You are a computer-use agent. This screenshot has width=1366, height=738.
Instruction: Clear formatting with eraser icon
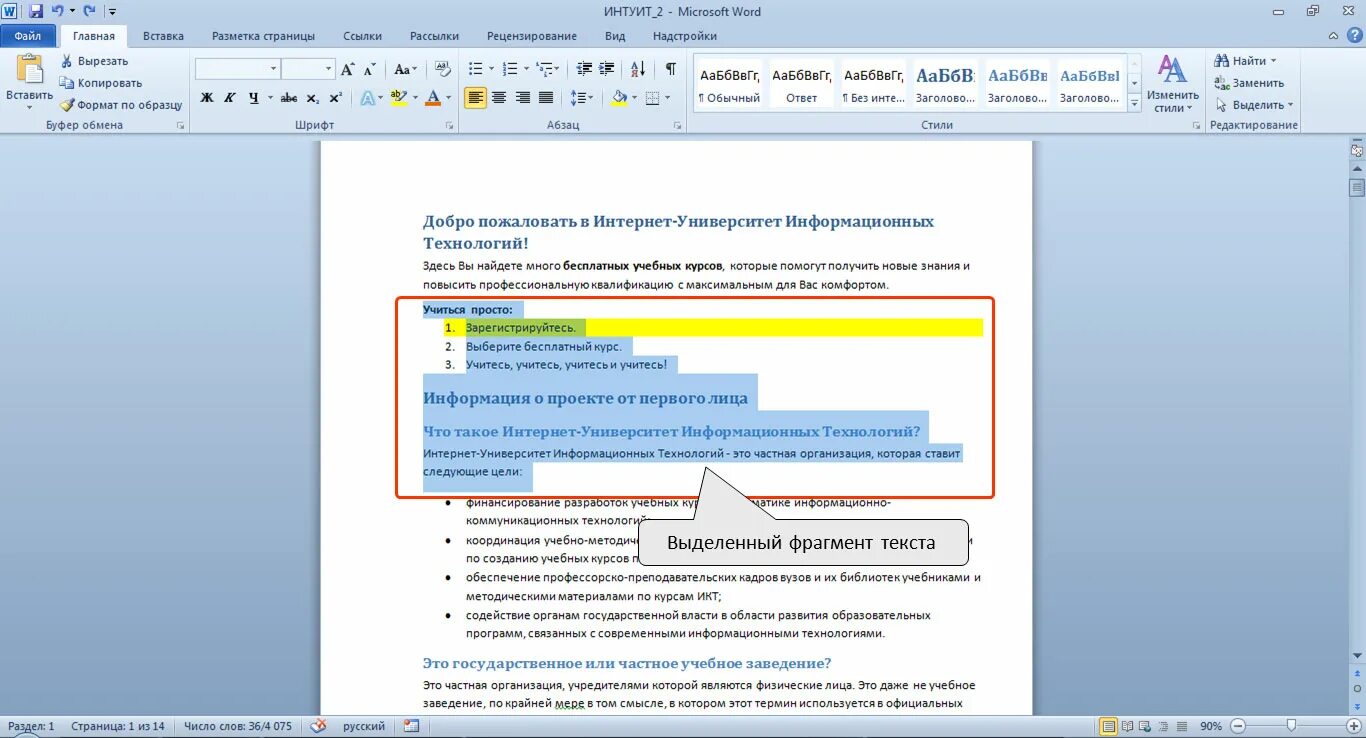[444, 69]
